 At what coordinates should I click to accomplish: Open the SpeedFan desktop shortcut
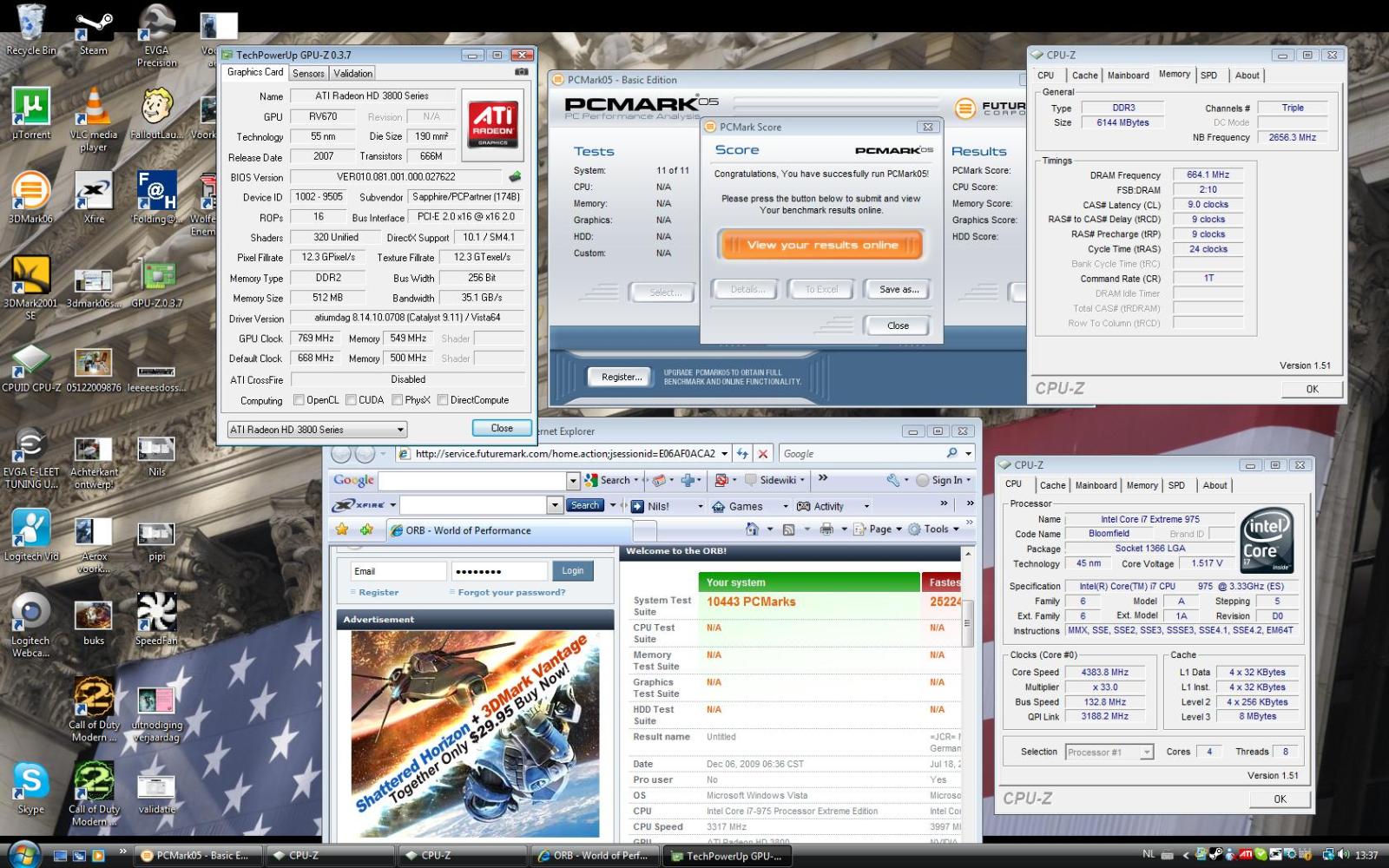point(156,620)
